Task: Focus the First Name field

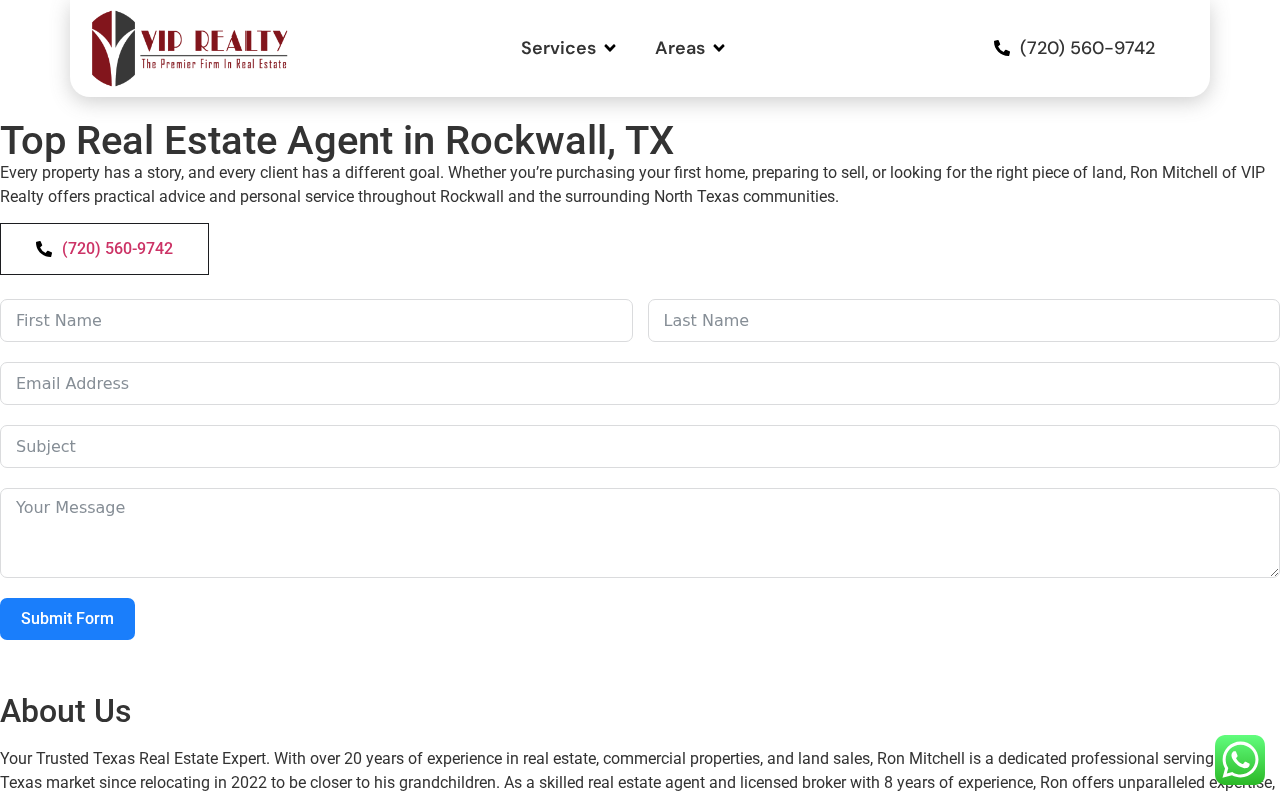Action: (316, 321)
